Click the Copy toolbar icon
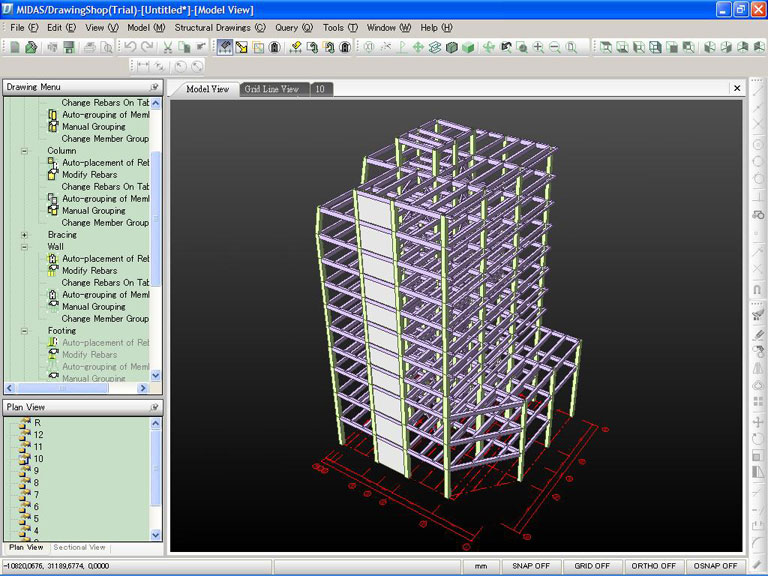Viewport: 768px width, 576px height. pyautogui.click(x=184, y=47)
